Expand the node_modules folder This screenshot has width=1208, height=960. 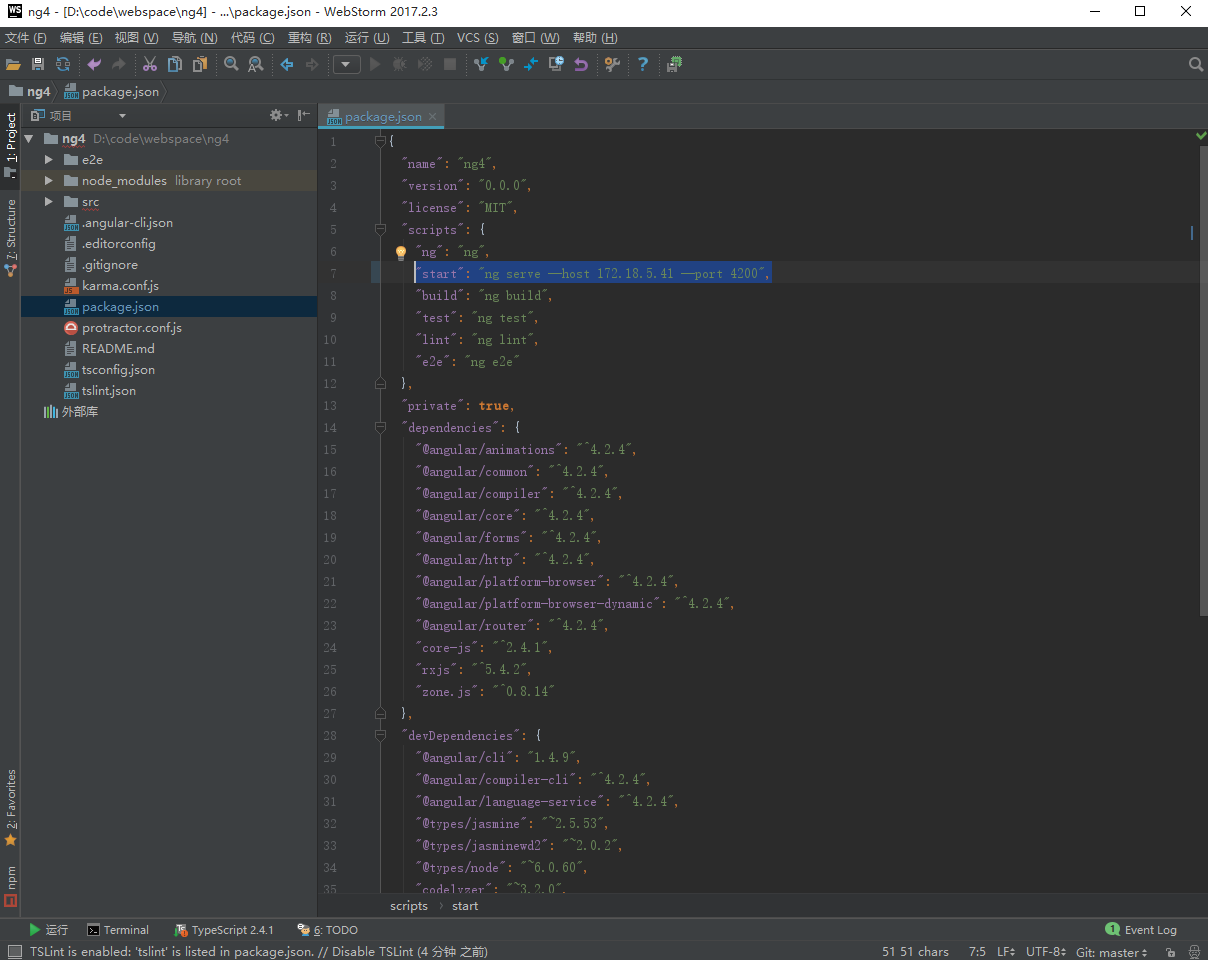coord(48,181)
